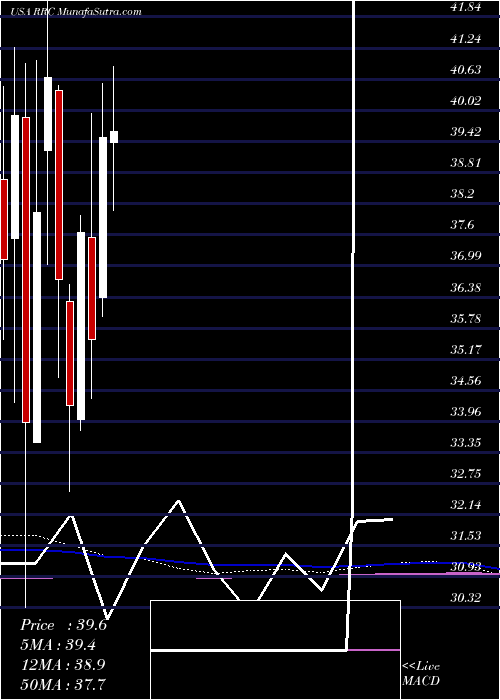This screenshot has width=500, height=700.
Task: Click the 32.75 price axis label
Action: point(466,473)
